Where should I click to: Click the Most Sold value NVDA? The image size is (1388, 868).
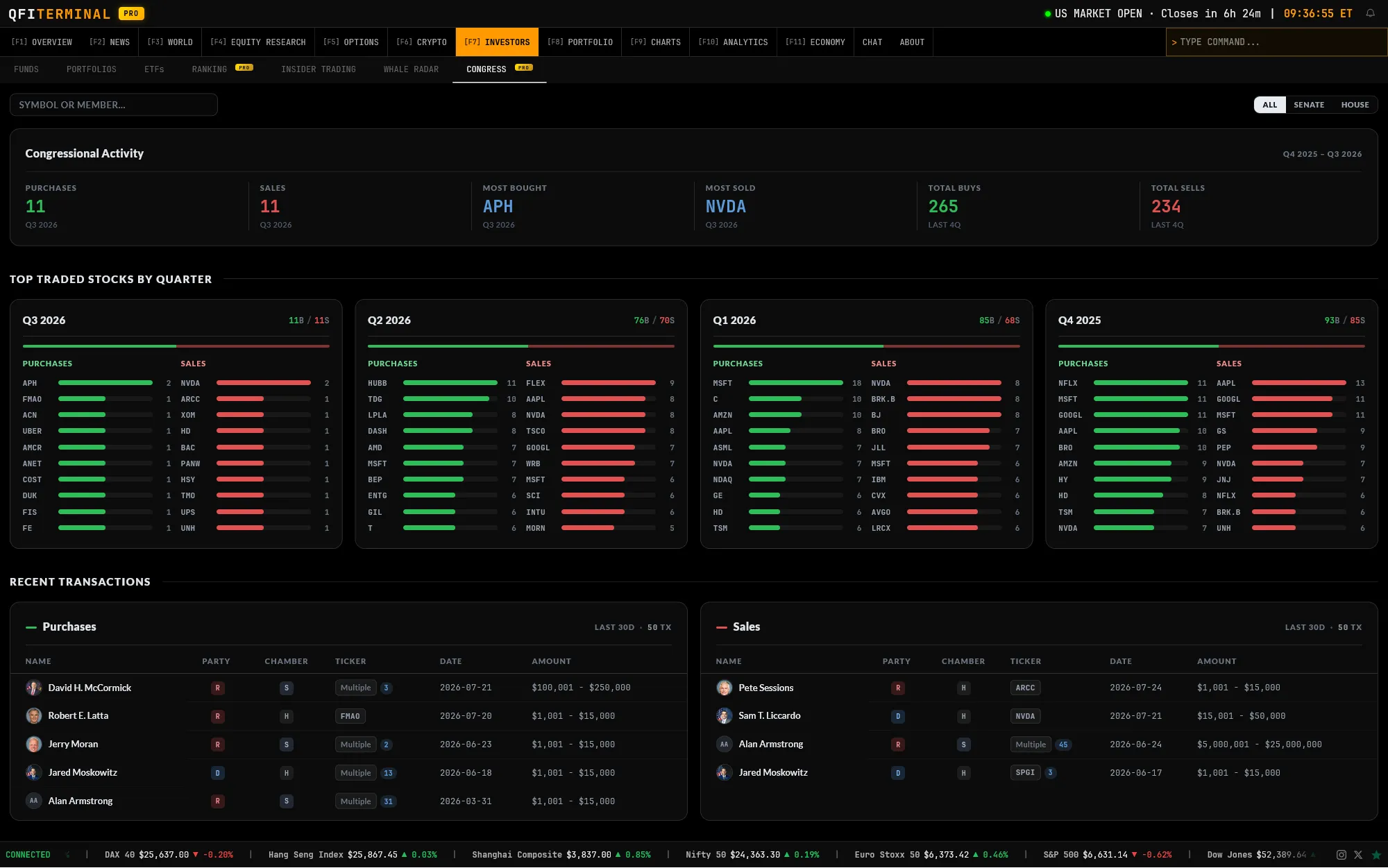coord(726,206)
